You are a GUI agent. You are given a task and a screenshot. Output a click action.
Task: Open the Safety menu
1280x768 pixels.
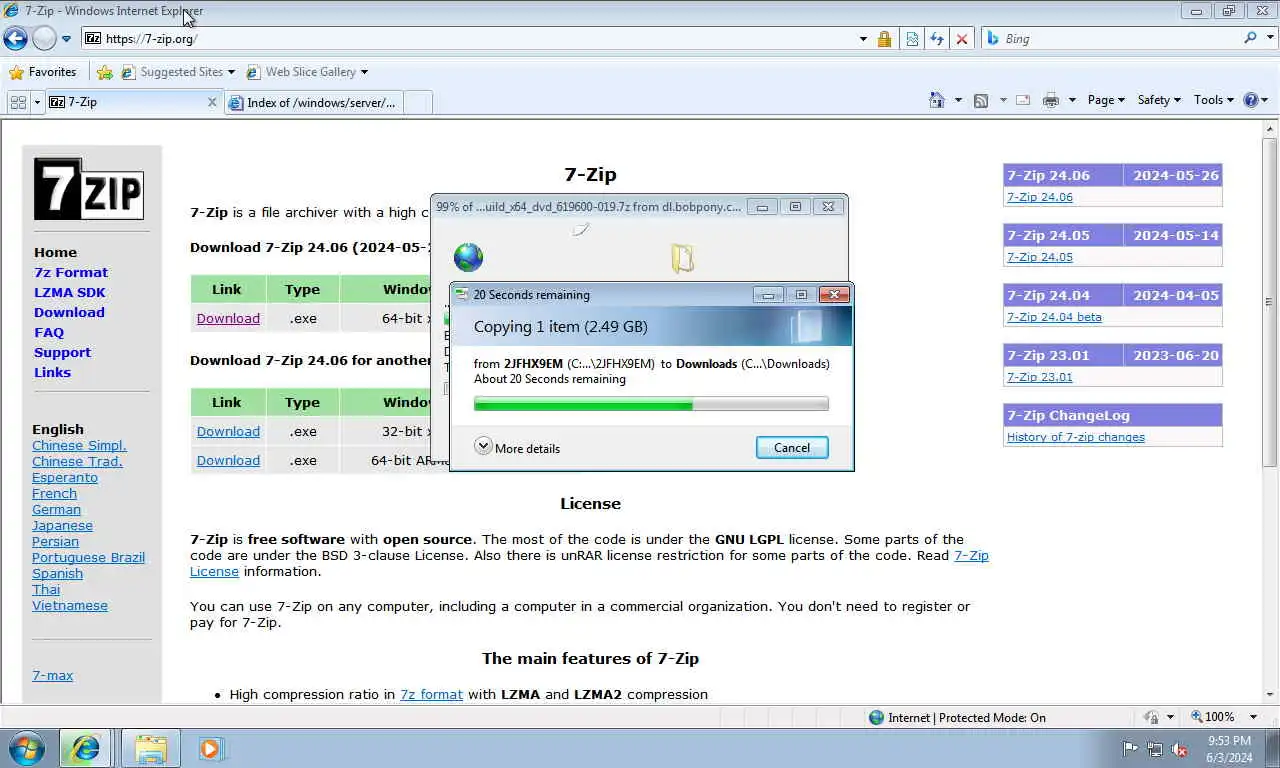tap(1159, 100)
